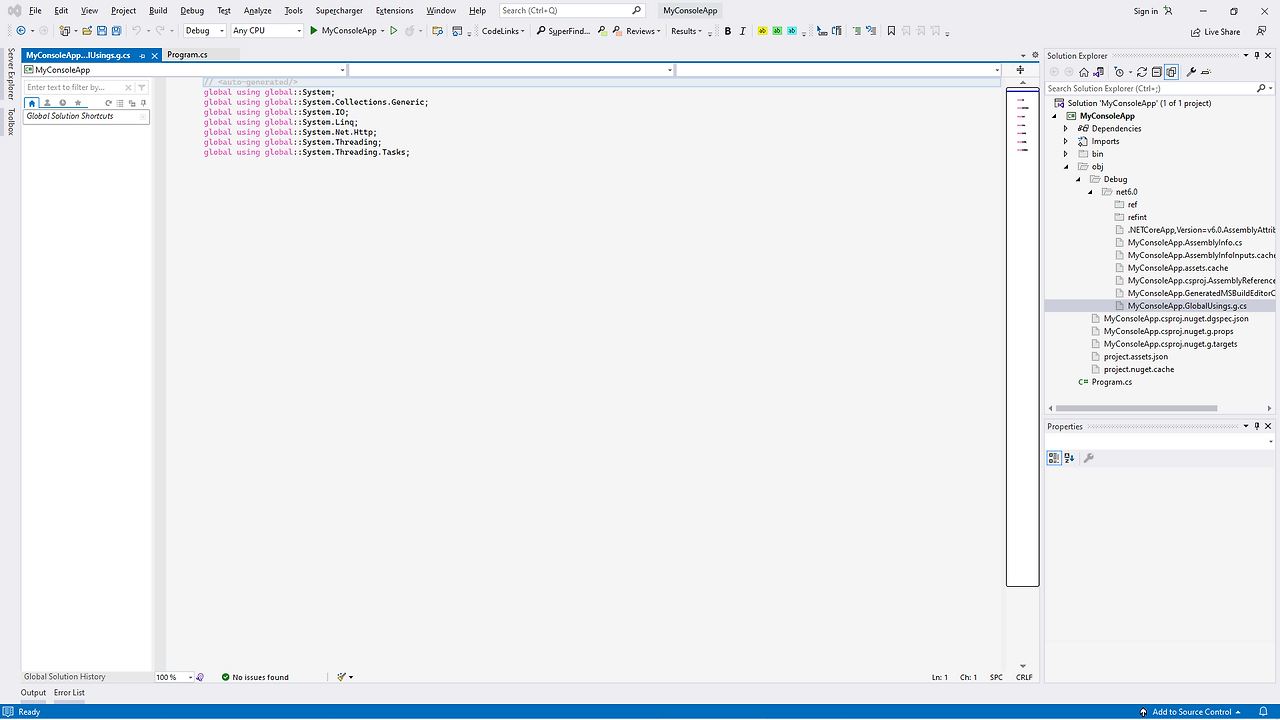Expand the Dependencies node
1280x720 pixels.
[x=1064, y=128]
